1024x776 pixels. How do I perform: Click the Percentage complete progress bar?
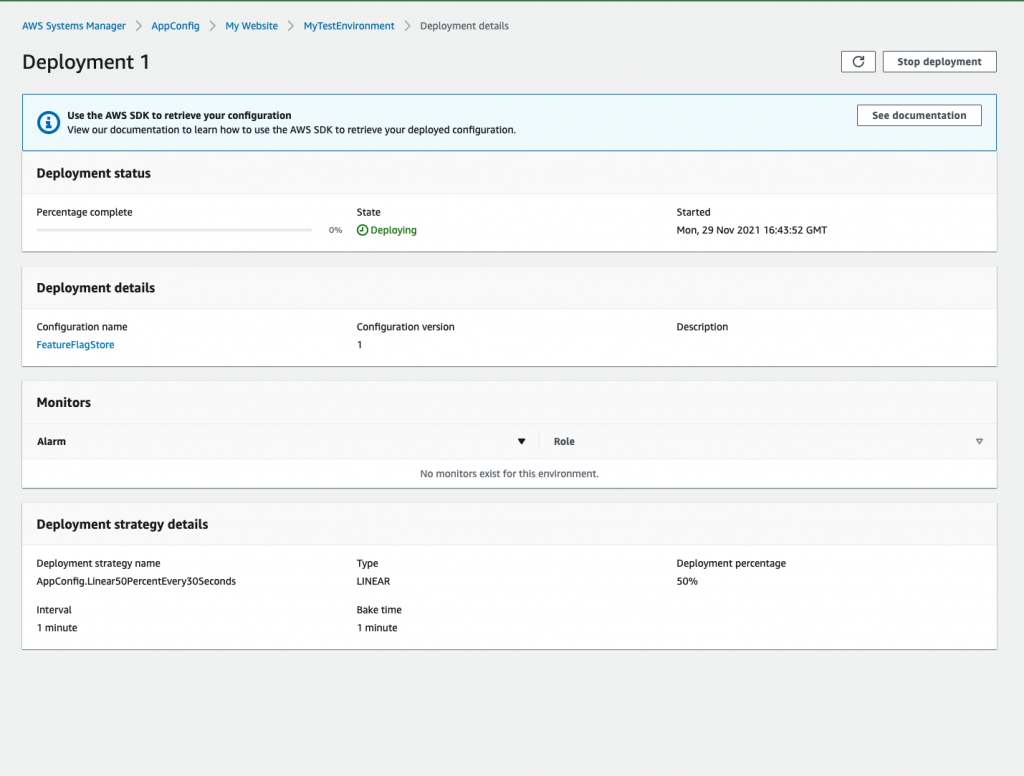coord(174,229)
